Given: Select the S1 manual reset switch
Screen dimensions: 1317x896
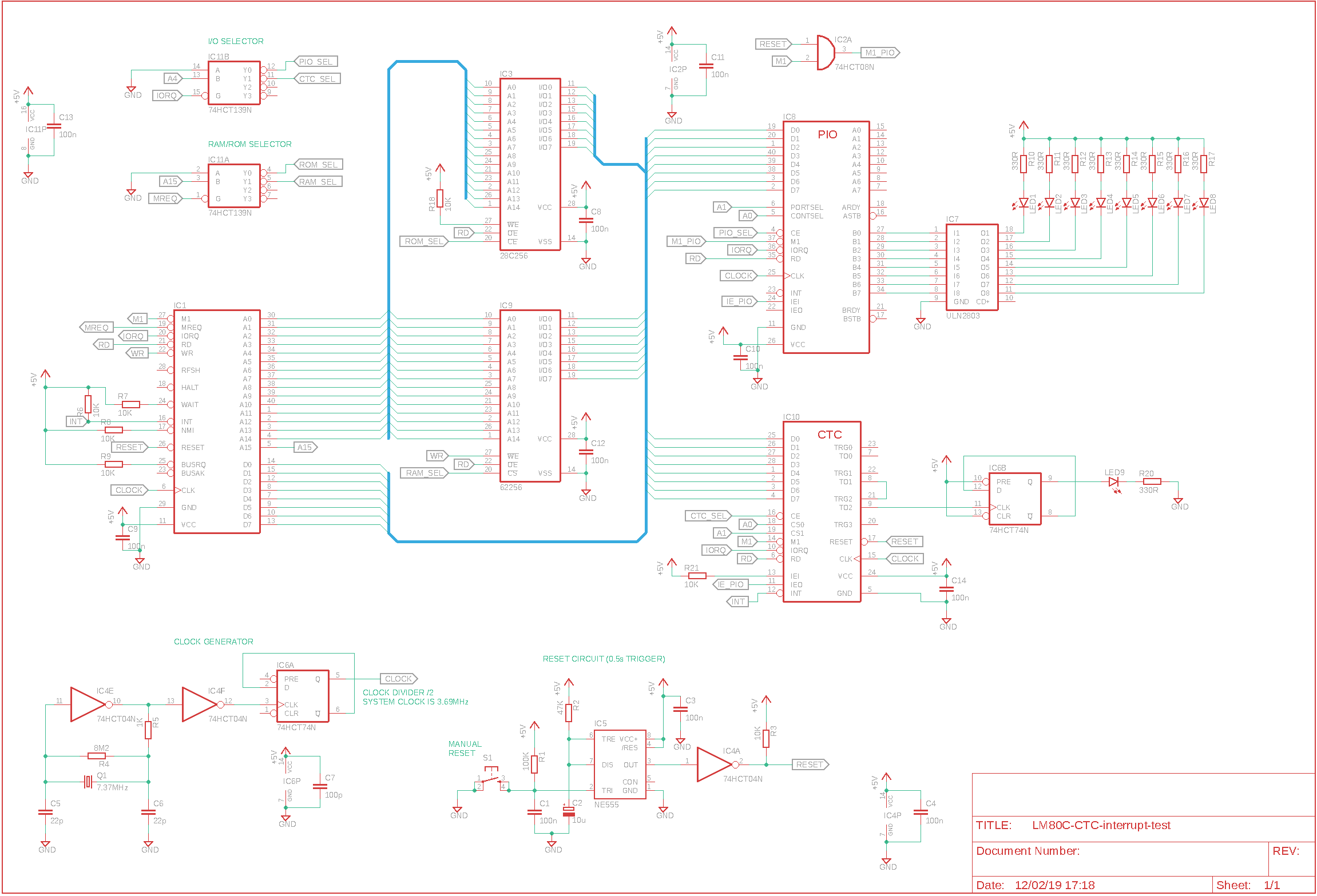Looking at the screenshot, I should tap(491, 780).
